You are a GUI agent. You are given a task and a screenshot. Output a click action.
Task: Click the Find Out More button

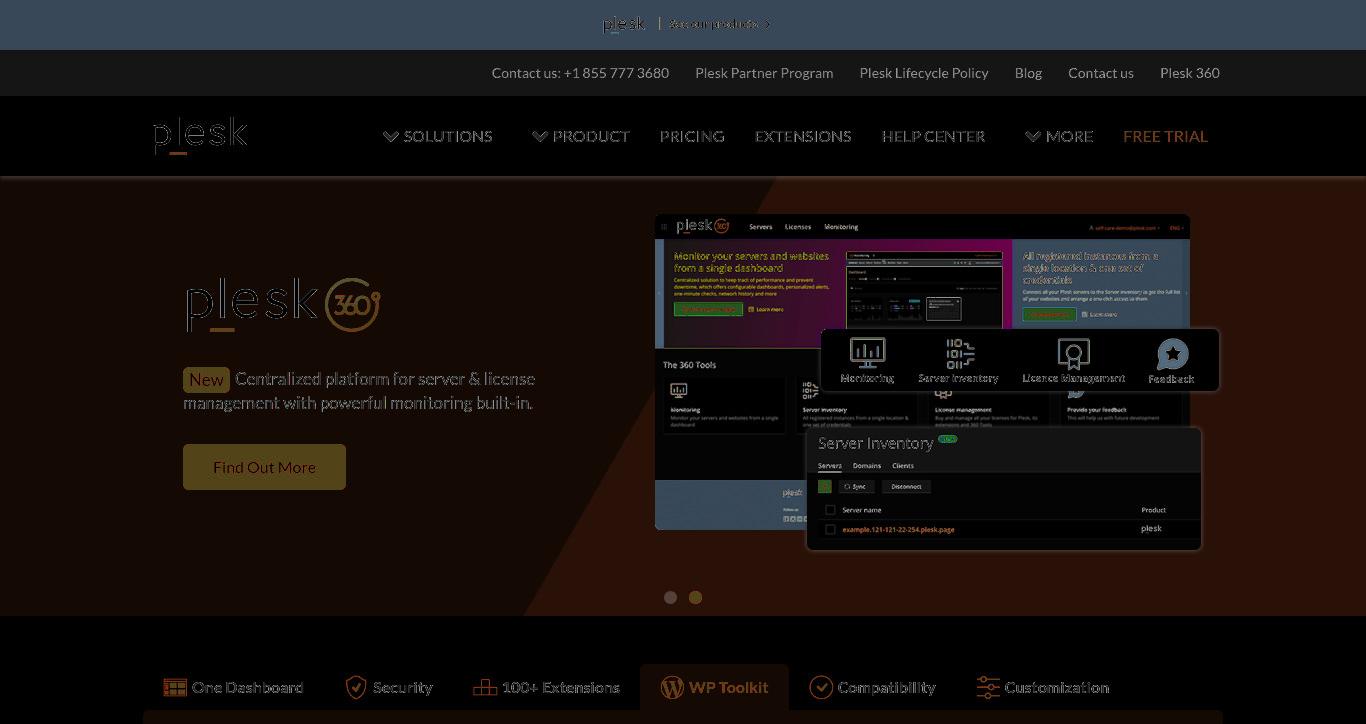coord(264,467)
